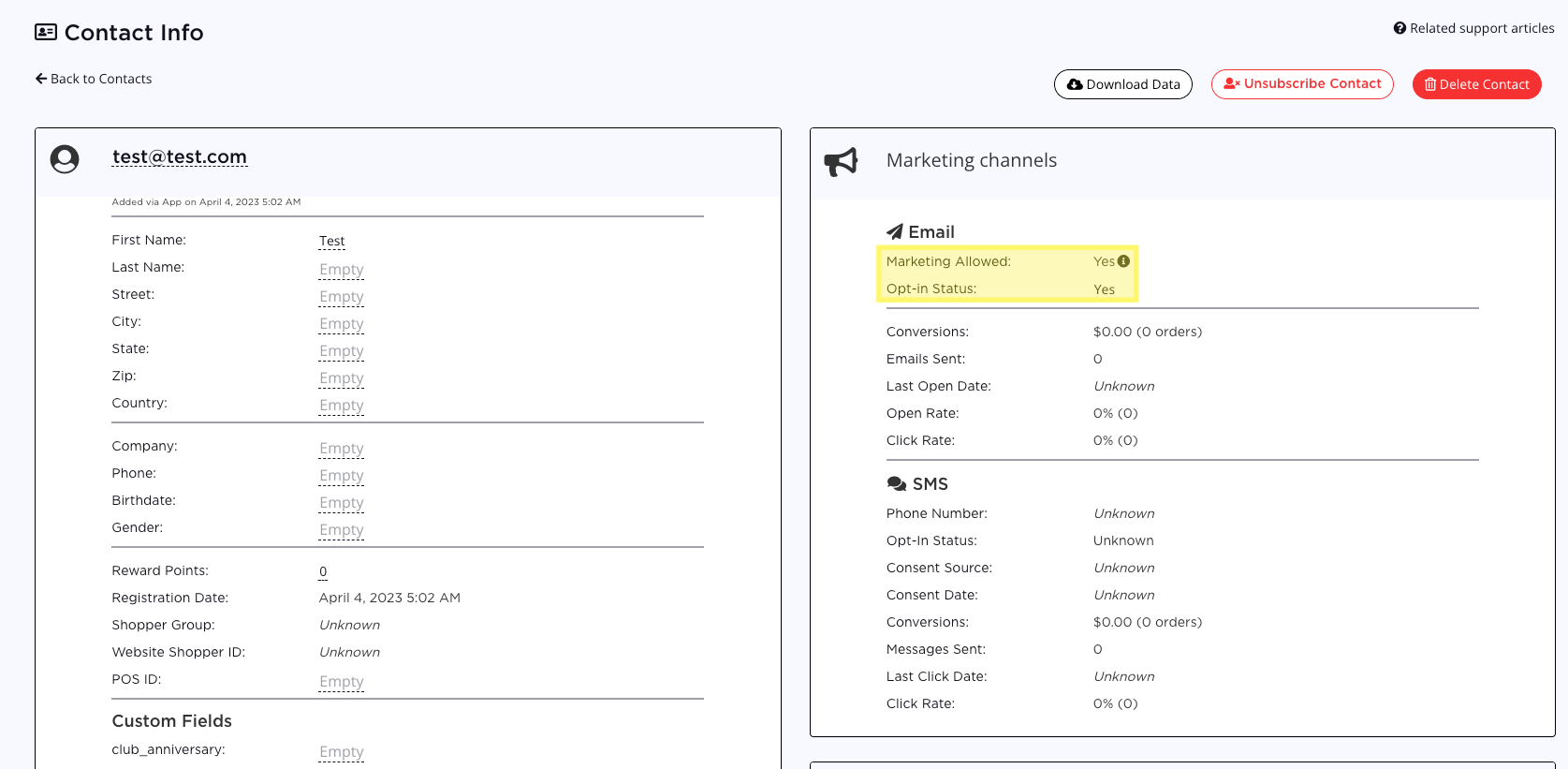1568x769 pixels.
Task: Edit the empty Phone field
Action: pyautogui.click(x=341, y=476)
